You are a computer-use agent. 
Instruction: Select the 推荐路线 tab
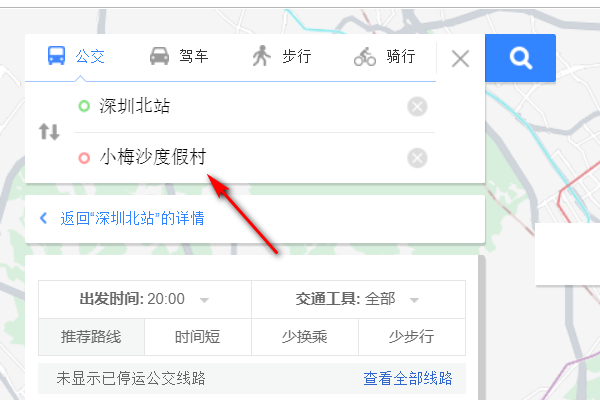click(91, 337)
